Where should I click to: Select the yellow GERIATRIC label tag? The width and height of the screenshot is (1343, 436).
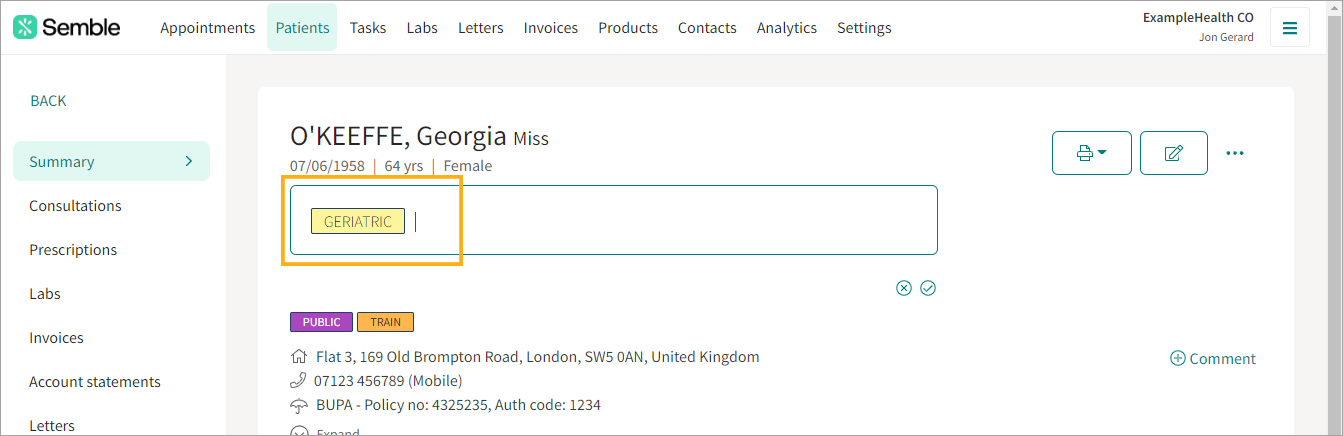tap(358, 222)
